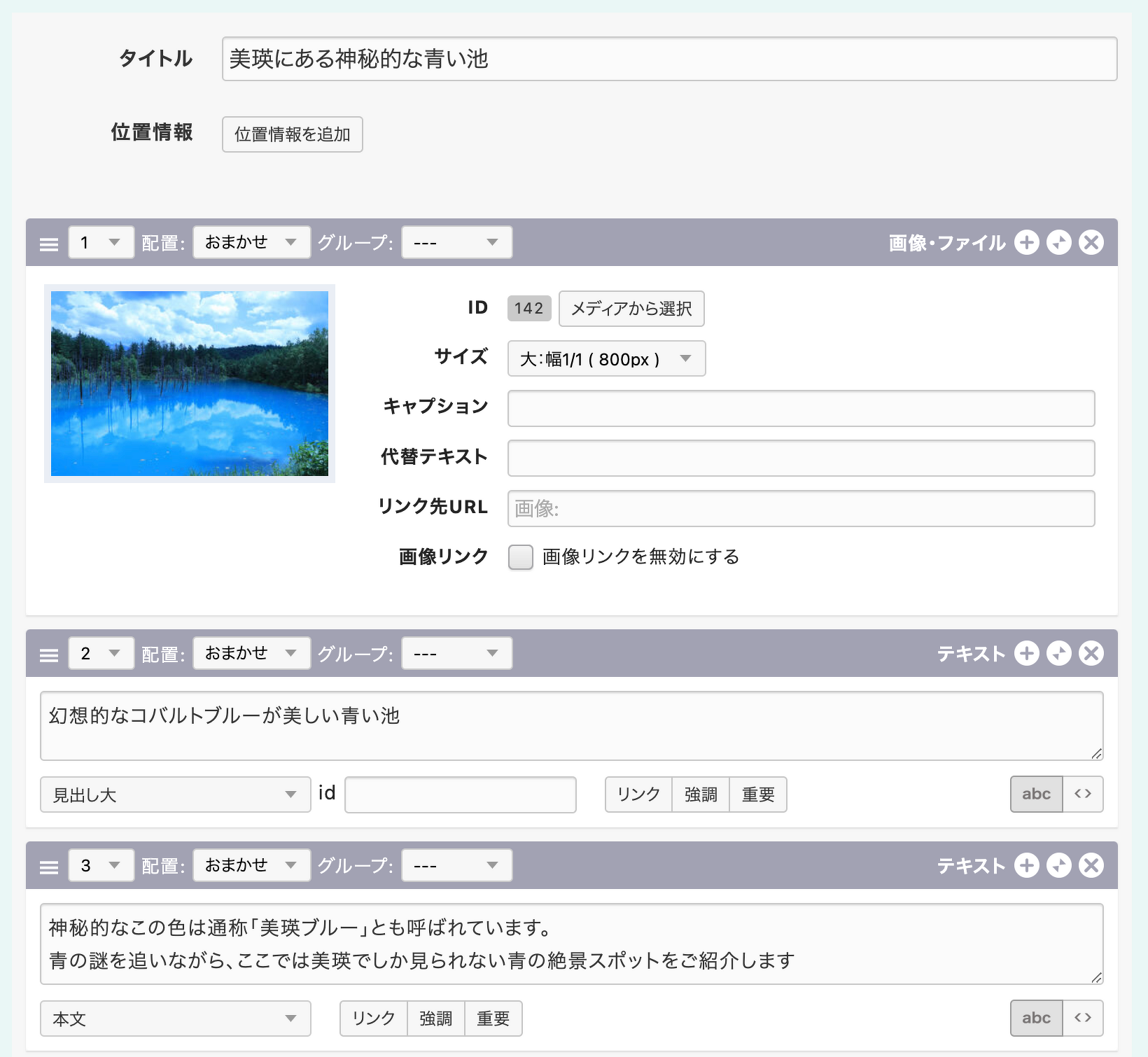Click the 位置情報を追加 button
Screen dimensions: 1148x1057
pyautogui.click(x=292, y=134)
